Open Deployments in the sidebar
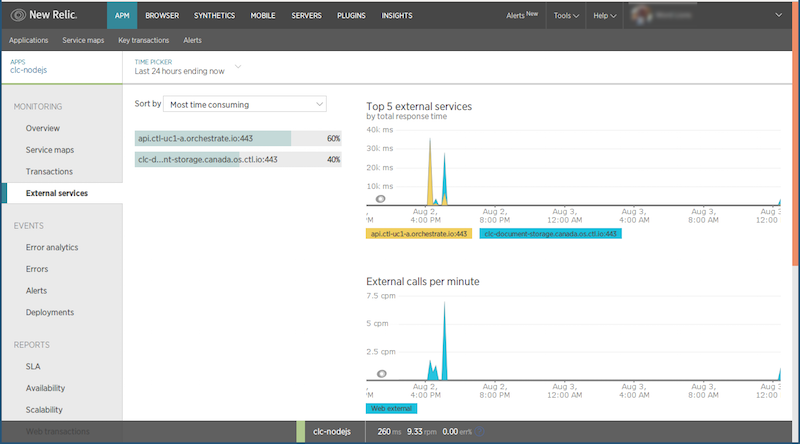 [50, 312]
